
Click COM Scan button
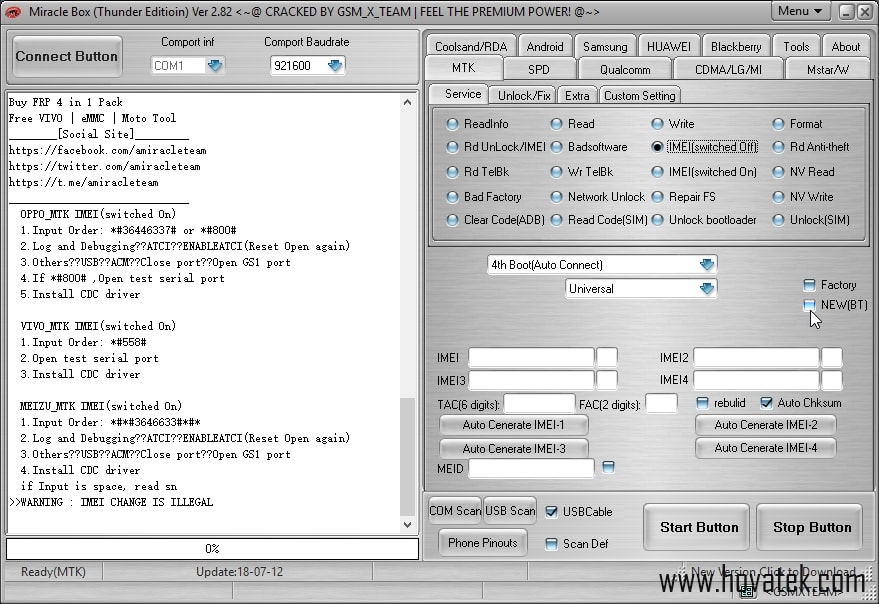[x=455, y=511]
